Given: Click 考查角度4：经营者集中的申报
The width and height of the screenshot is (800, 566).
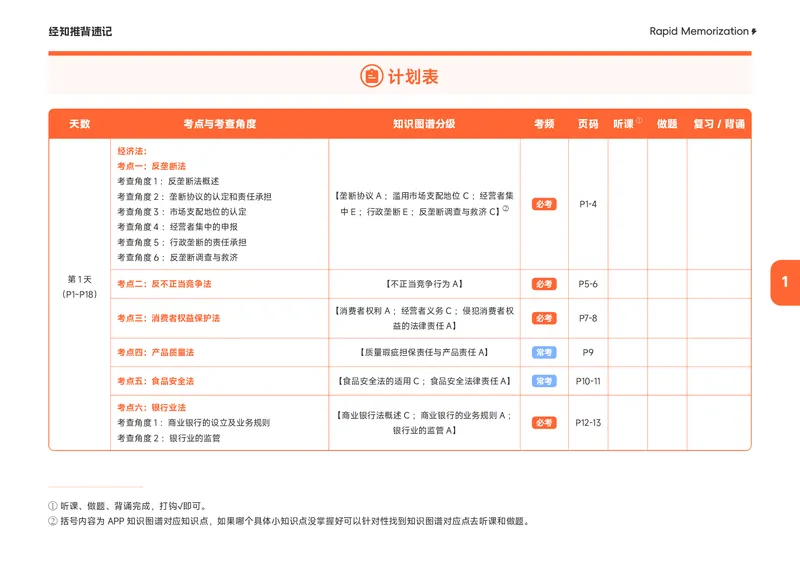Looking at the screenshot, I should coord(178,227).
